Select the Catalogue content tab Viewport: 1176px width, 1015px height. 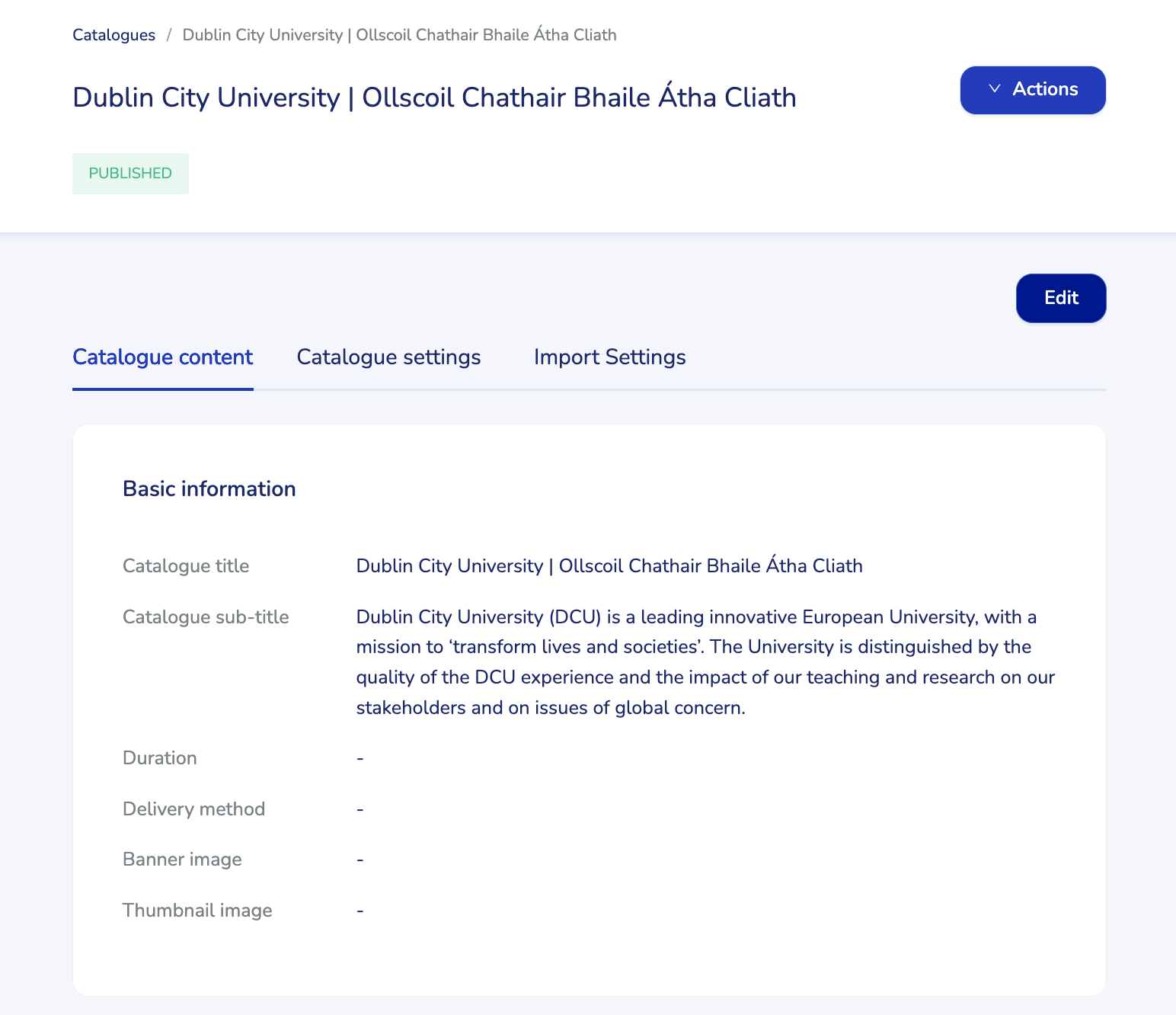tap(163, 357)
